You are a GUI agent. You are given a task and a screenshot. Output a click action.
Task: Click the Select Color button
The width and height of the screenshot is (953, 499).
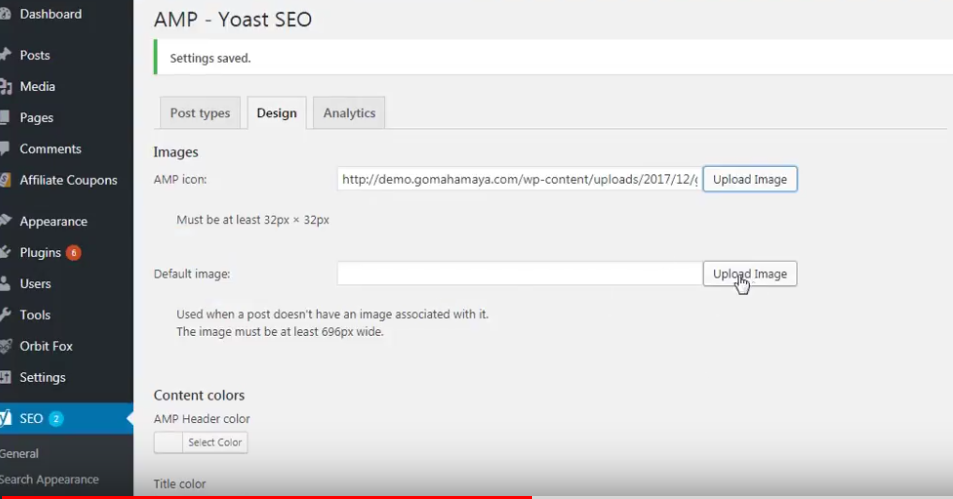(215, 442)
